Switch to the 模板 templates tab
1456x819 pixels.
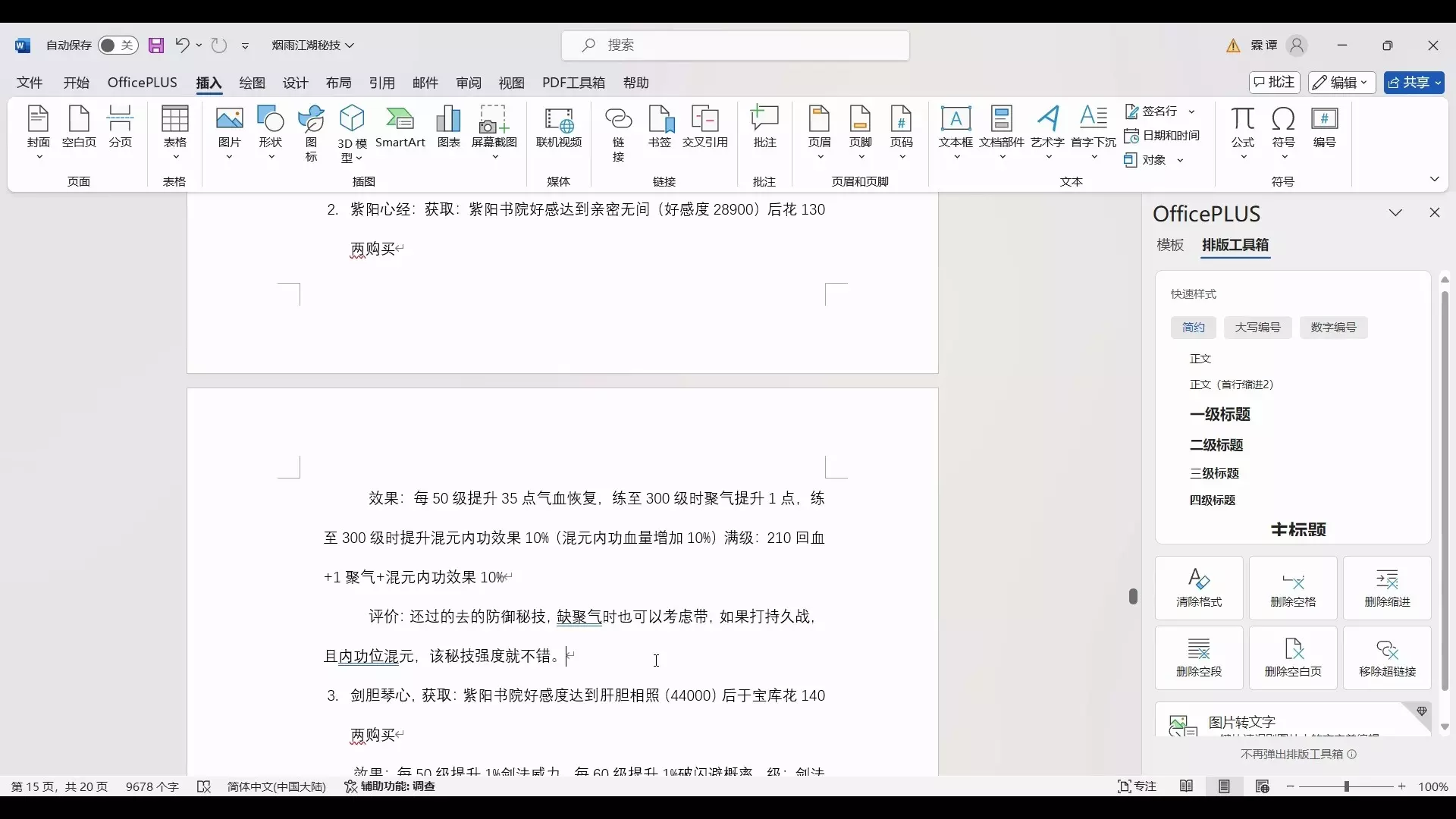[x=1170, y=245]
